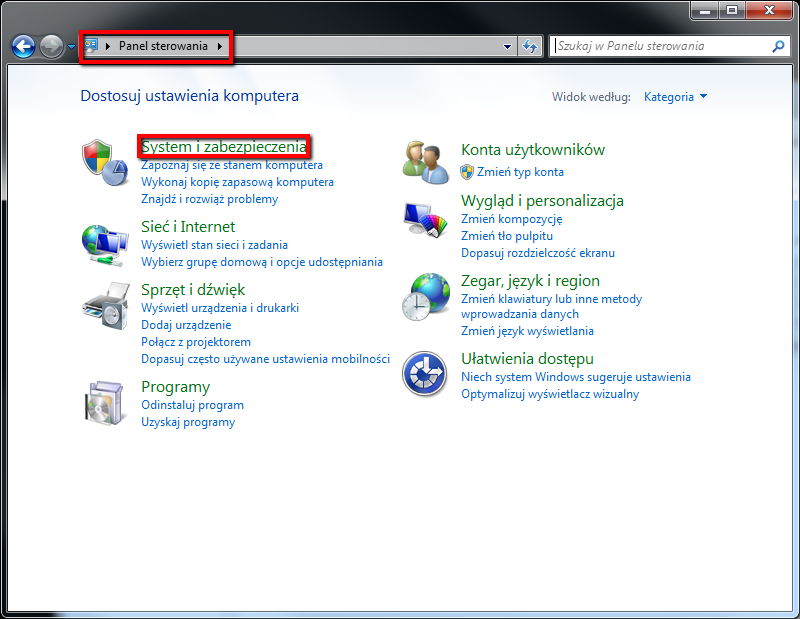Click the Zmień tło pulpitu link

507,236
